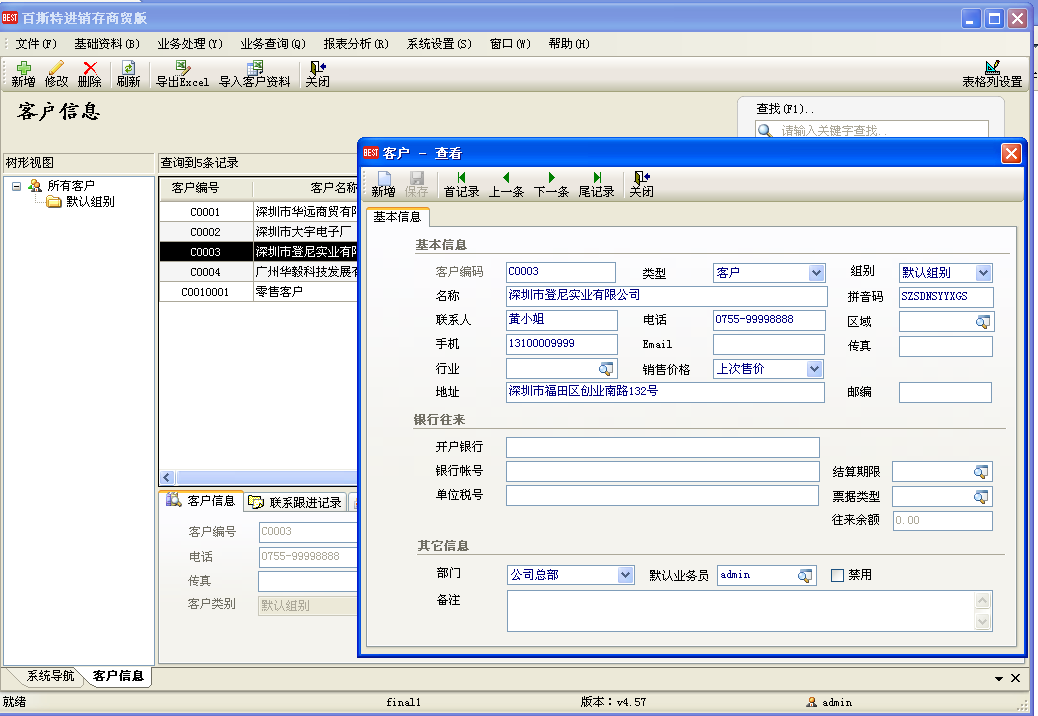Collapse the 所有客户 tree node
Viewport: 1038px width, 716px height.
click(x=17, y=186)
